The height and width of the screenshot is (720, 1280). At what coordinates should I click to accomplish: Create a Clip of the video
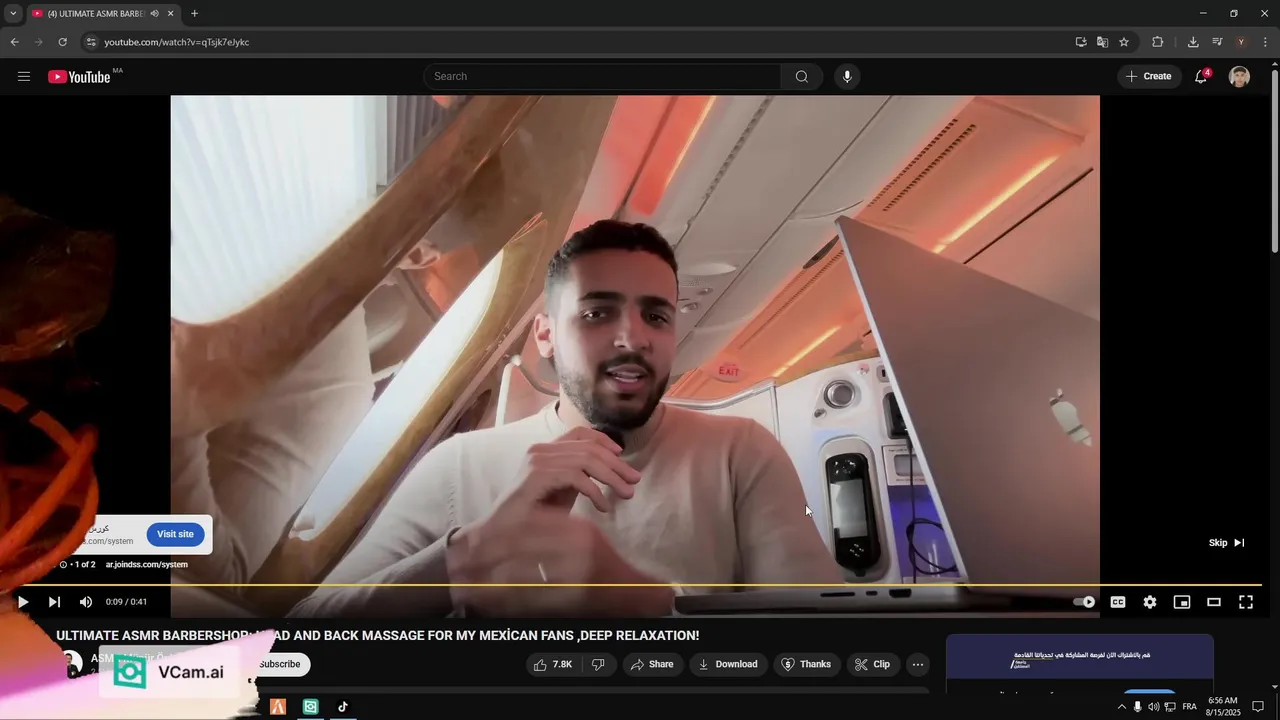coord(873,664)
